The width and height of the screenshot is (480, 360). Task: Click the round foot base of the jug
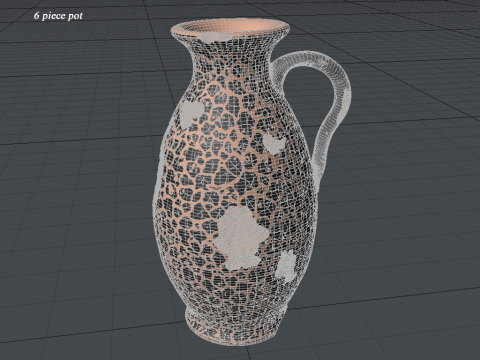[x=236, y=326]
